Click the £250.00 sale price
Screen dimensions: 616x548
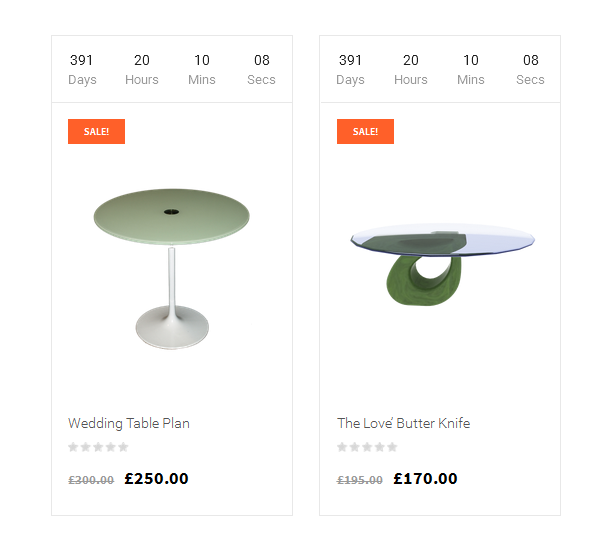tap(156, 478)
